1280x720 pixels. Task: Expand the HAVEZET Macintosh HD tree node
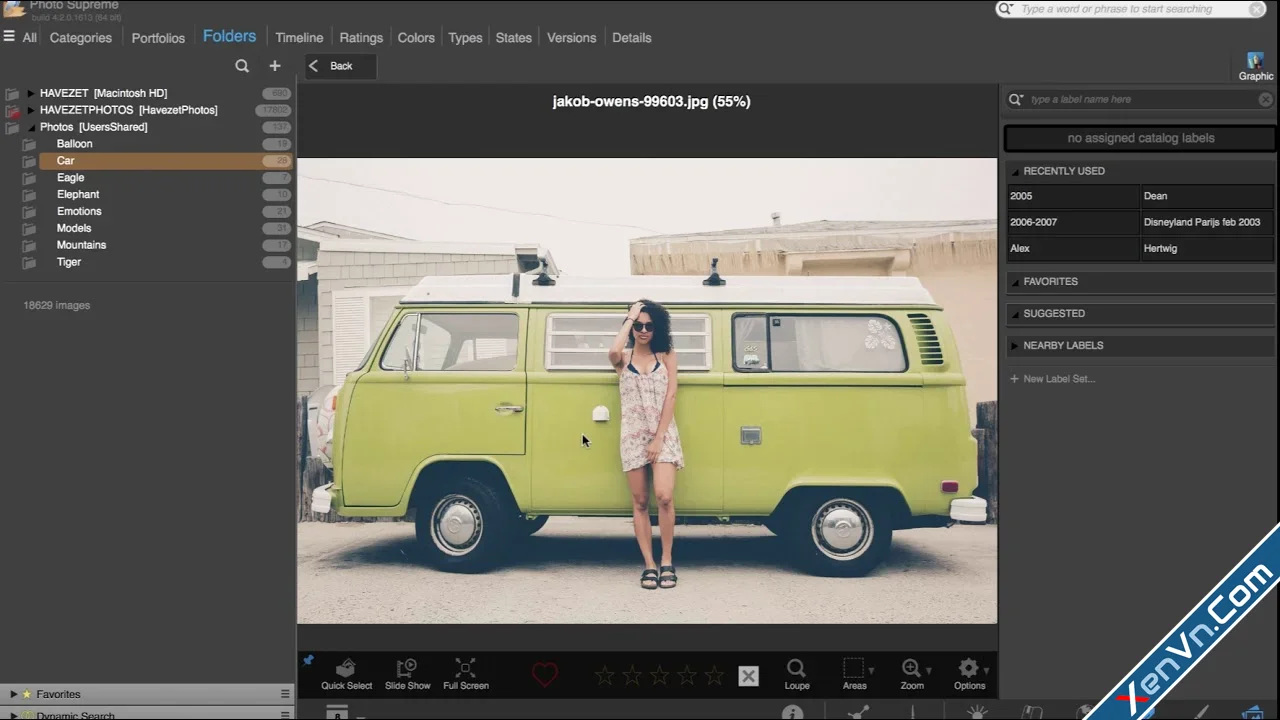click(31, 94)
